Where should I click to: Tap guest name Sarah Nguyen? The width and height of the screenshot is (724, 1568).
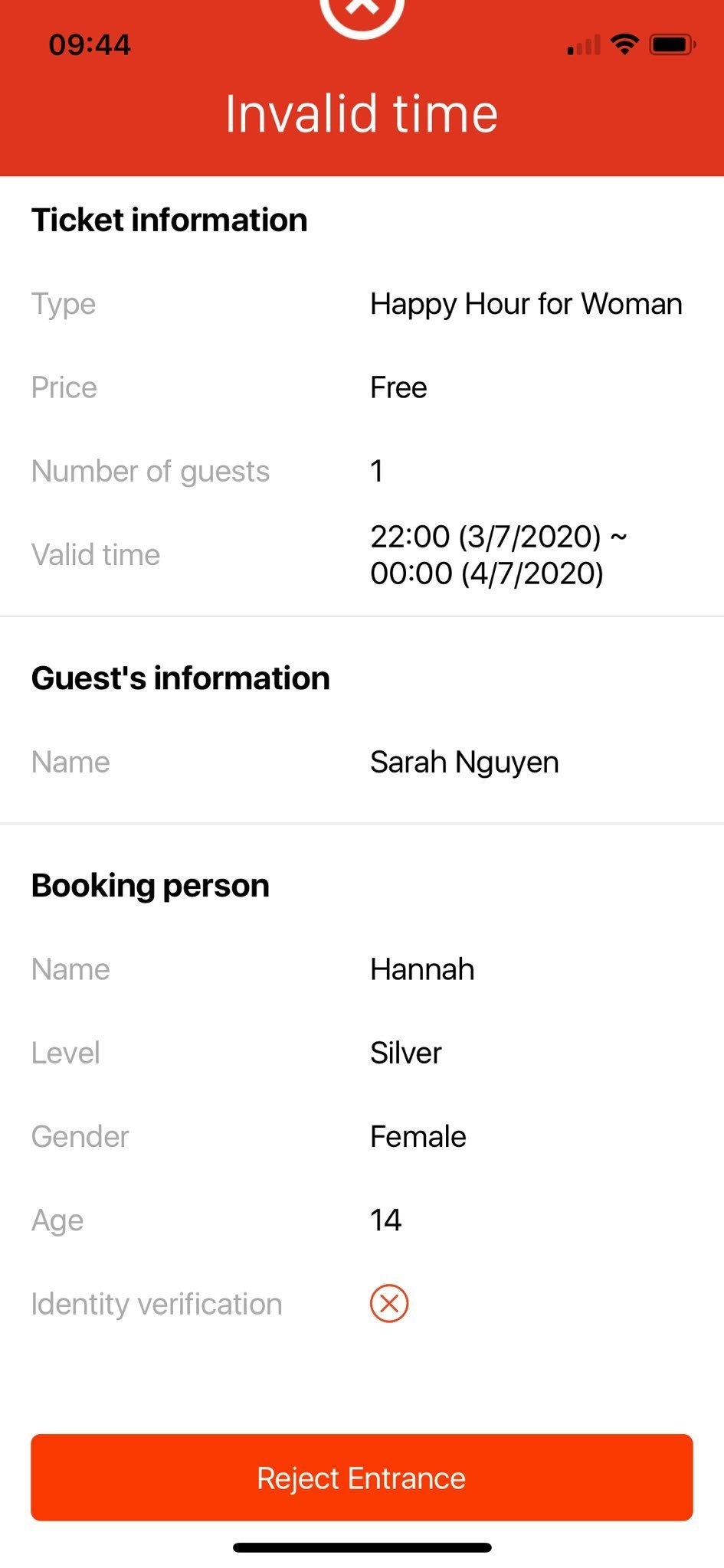[464, 762]
